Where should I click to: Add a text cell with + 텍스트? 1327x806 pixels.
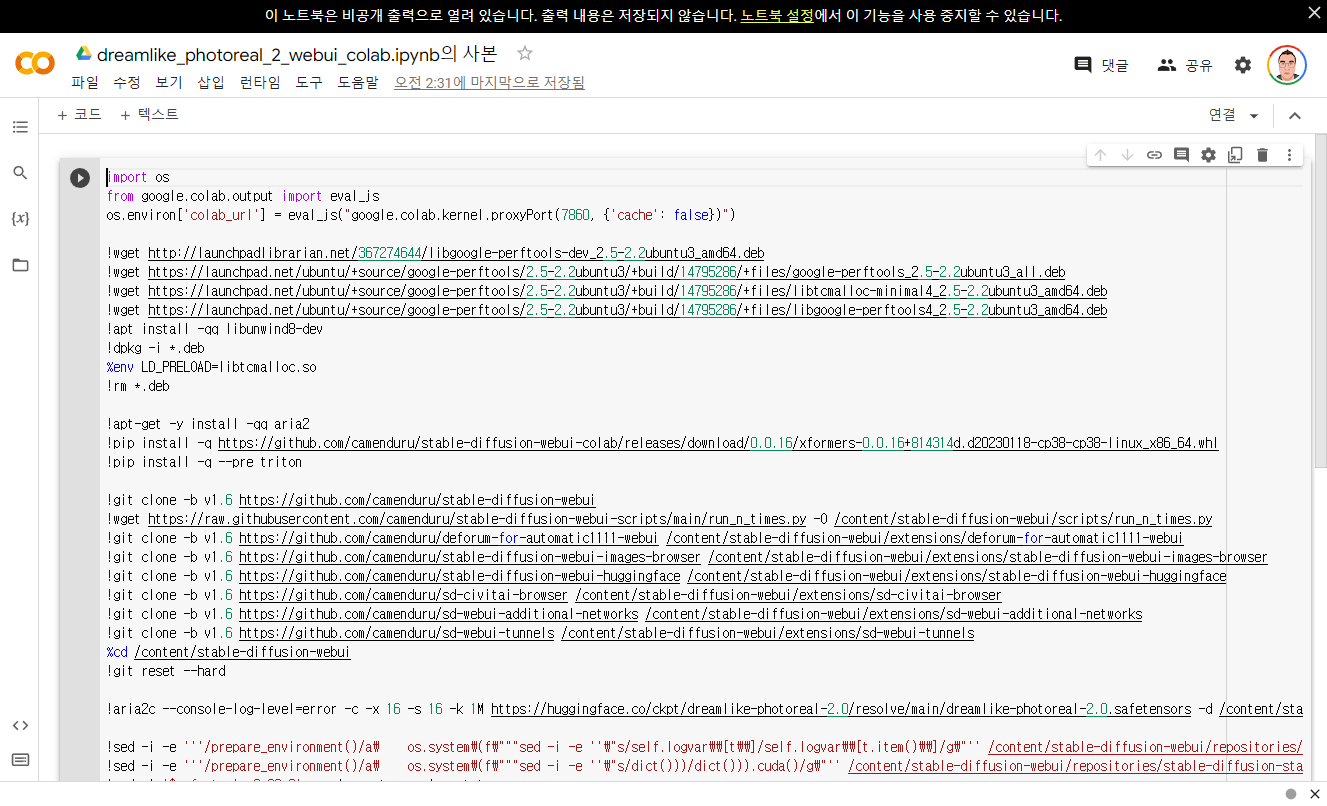149,115
